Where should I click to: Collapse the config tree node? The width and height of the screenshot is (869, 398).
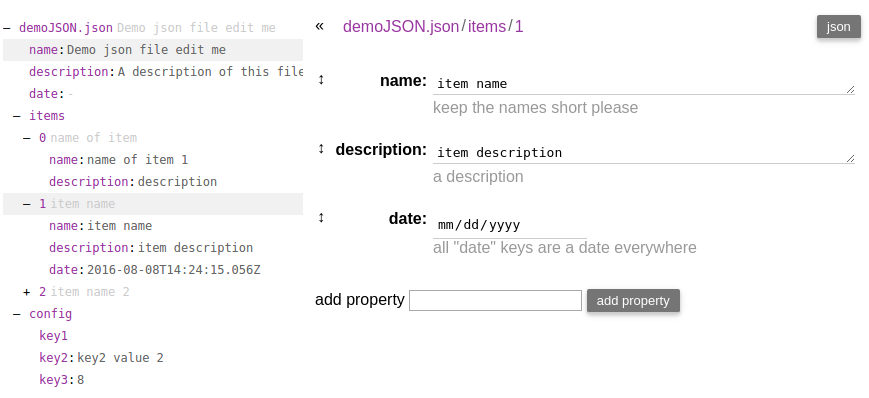point(17,314)
